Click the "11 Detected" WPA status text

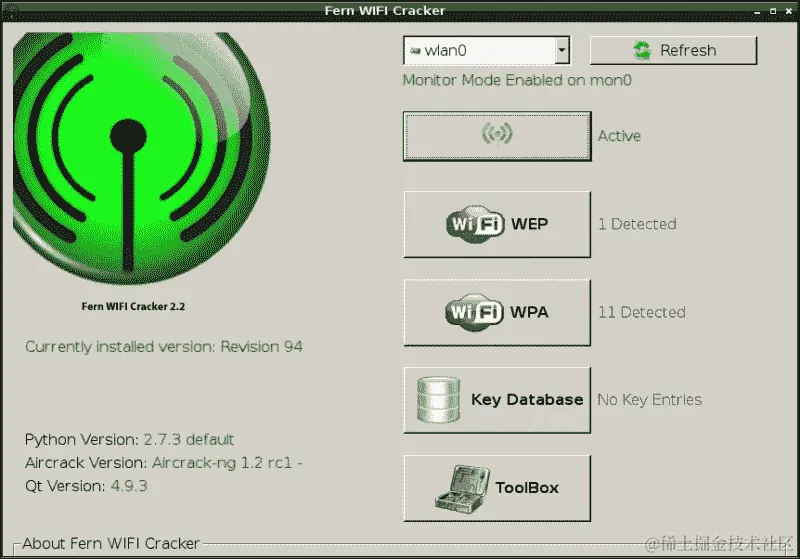click(642, 312)
